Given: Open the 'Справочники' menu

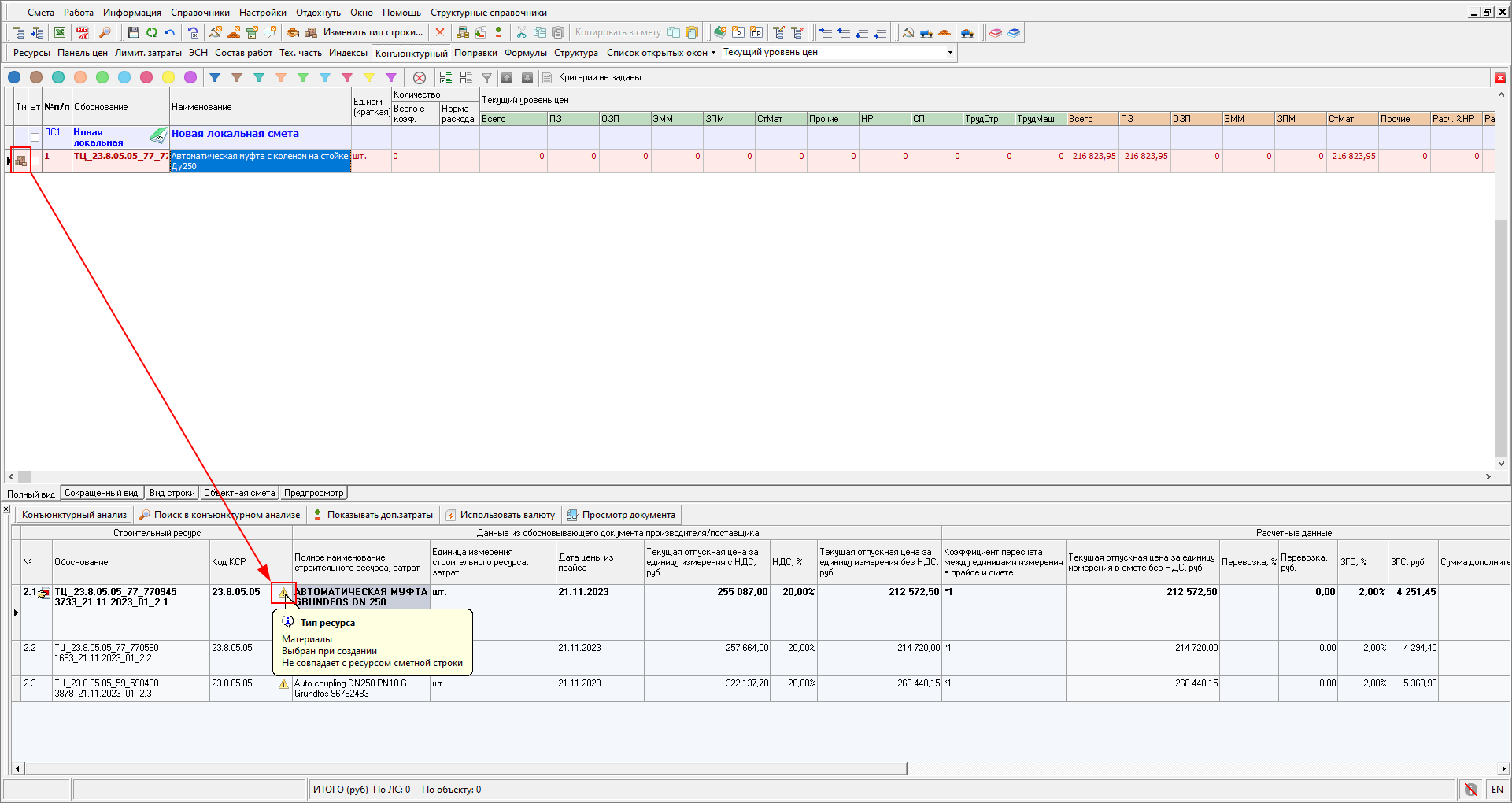Looking at the screenshot, I should 200,13.
